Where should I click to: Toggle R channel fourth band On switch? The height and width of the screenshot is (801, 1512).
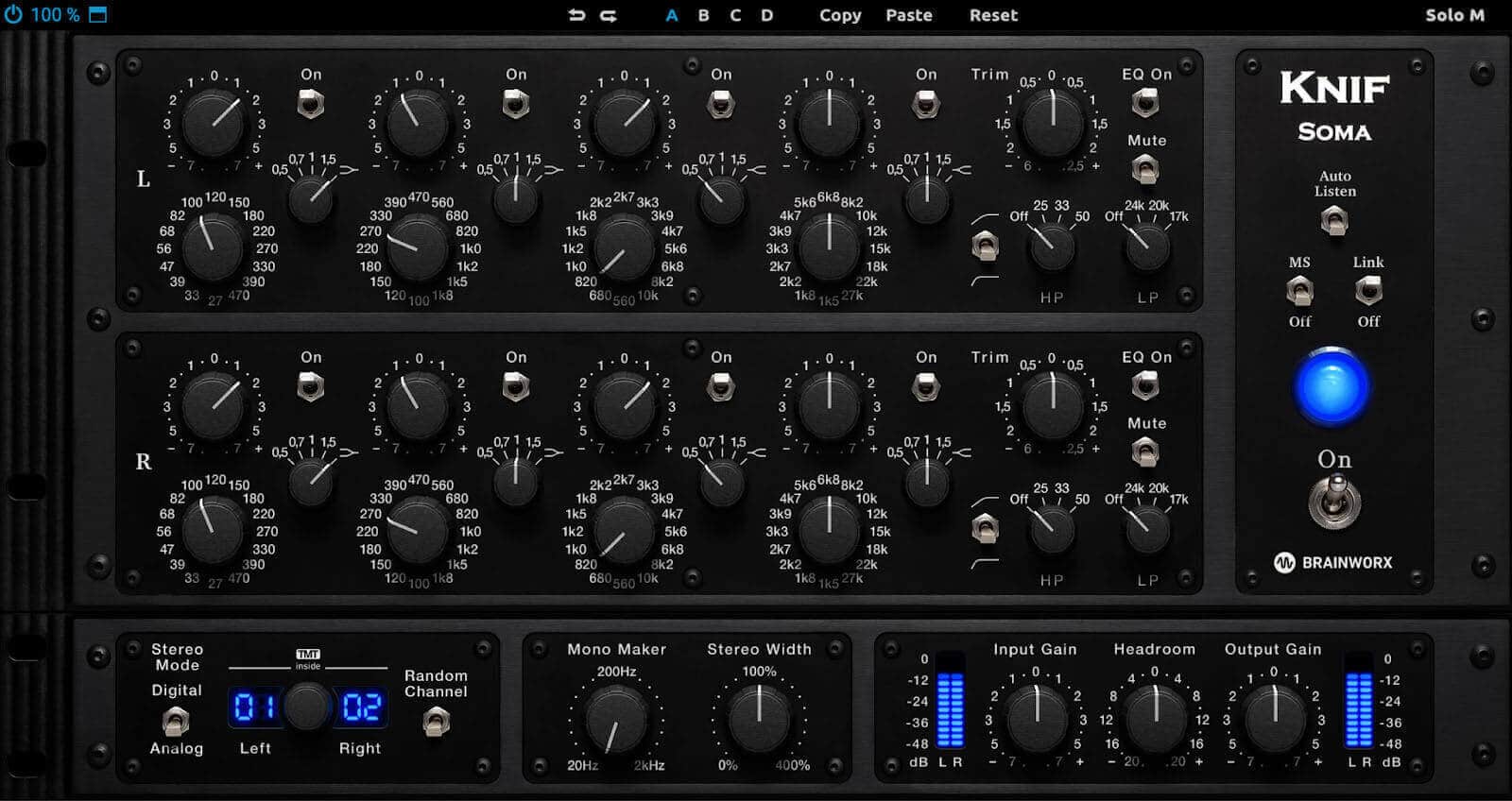(x=925, y=386)
